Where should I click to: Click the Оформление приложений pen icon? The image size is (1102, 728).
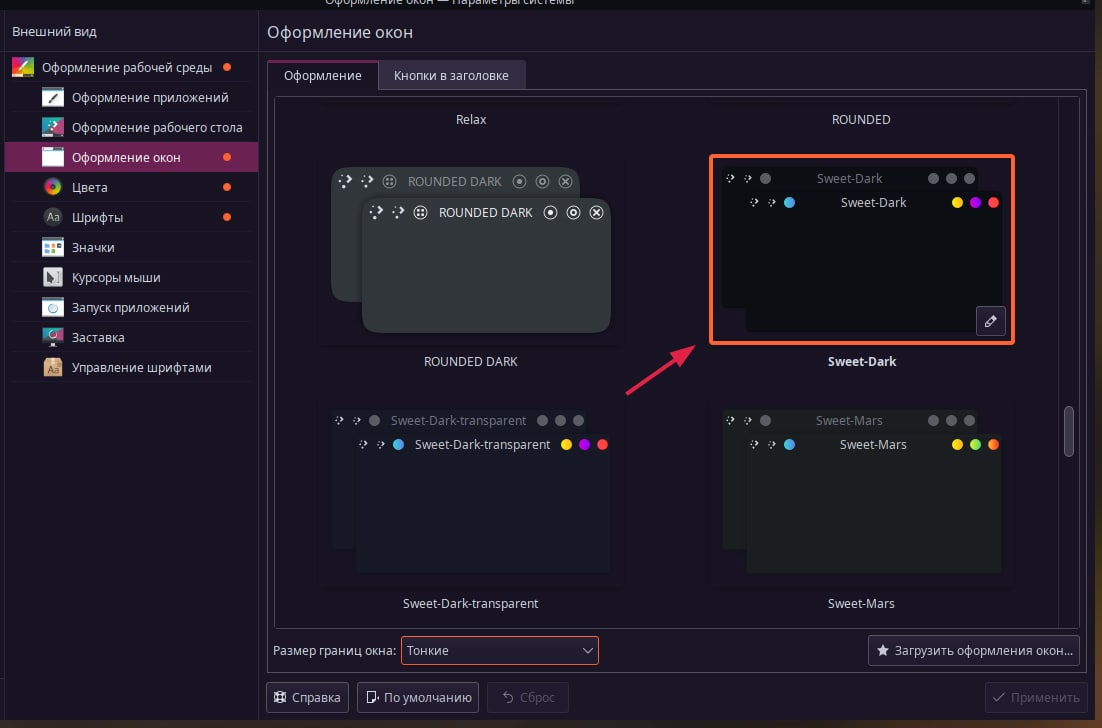point(53,97)
